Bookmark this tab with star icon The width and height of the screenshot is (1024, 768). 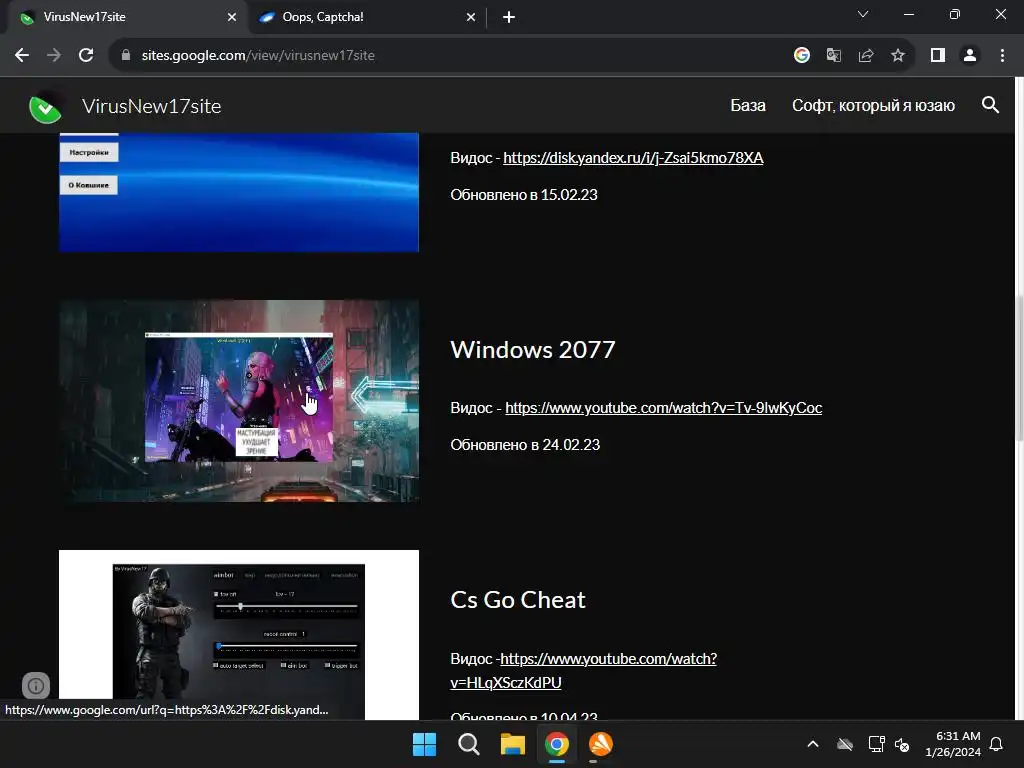tap(898, 56)
